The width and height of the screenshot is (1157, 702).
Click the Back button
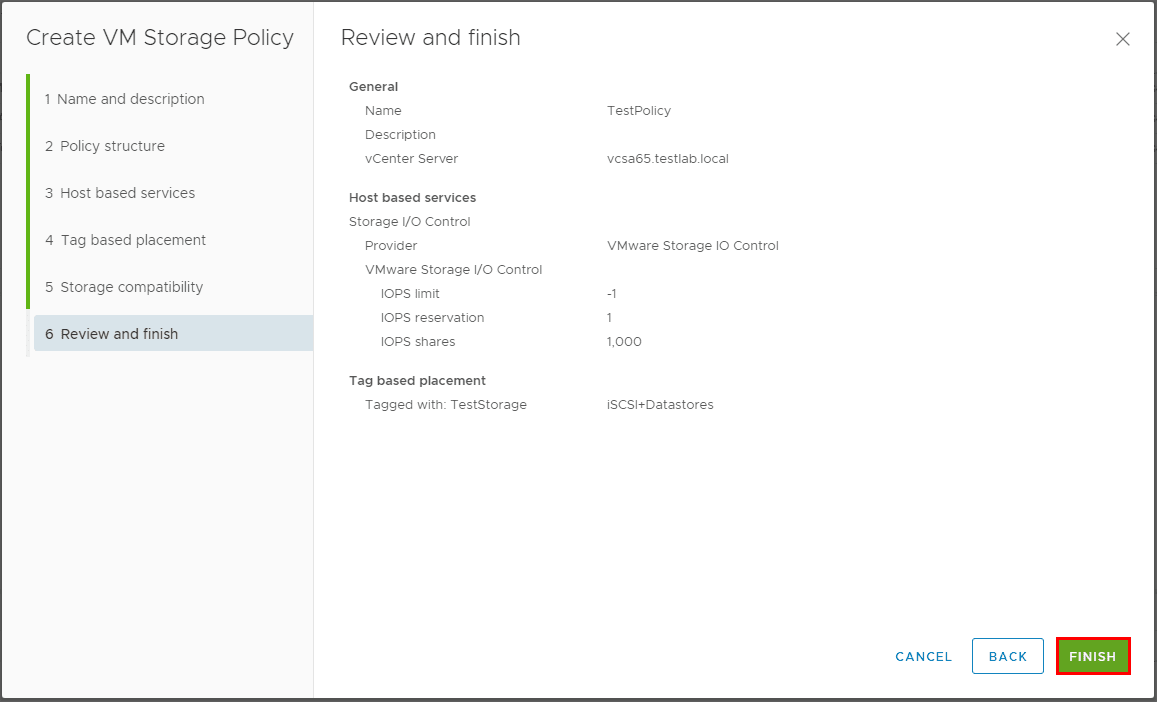point(1007,656)
